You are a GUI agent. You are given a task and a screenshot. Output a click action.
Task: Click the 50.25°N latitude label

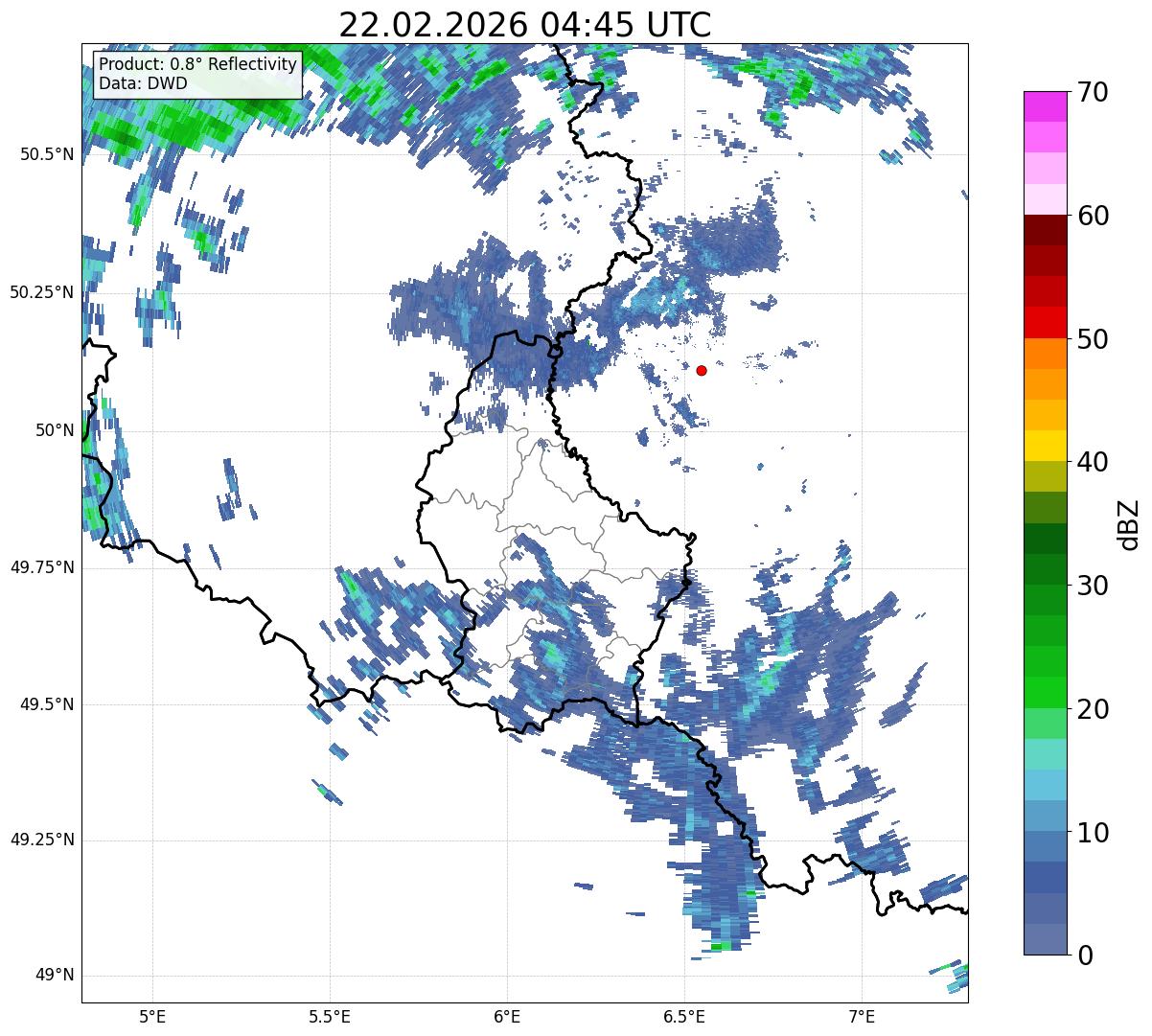pos(42,292)
